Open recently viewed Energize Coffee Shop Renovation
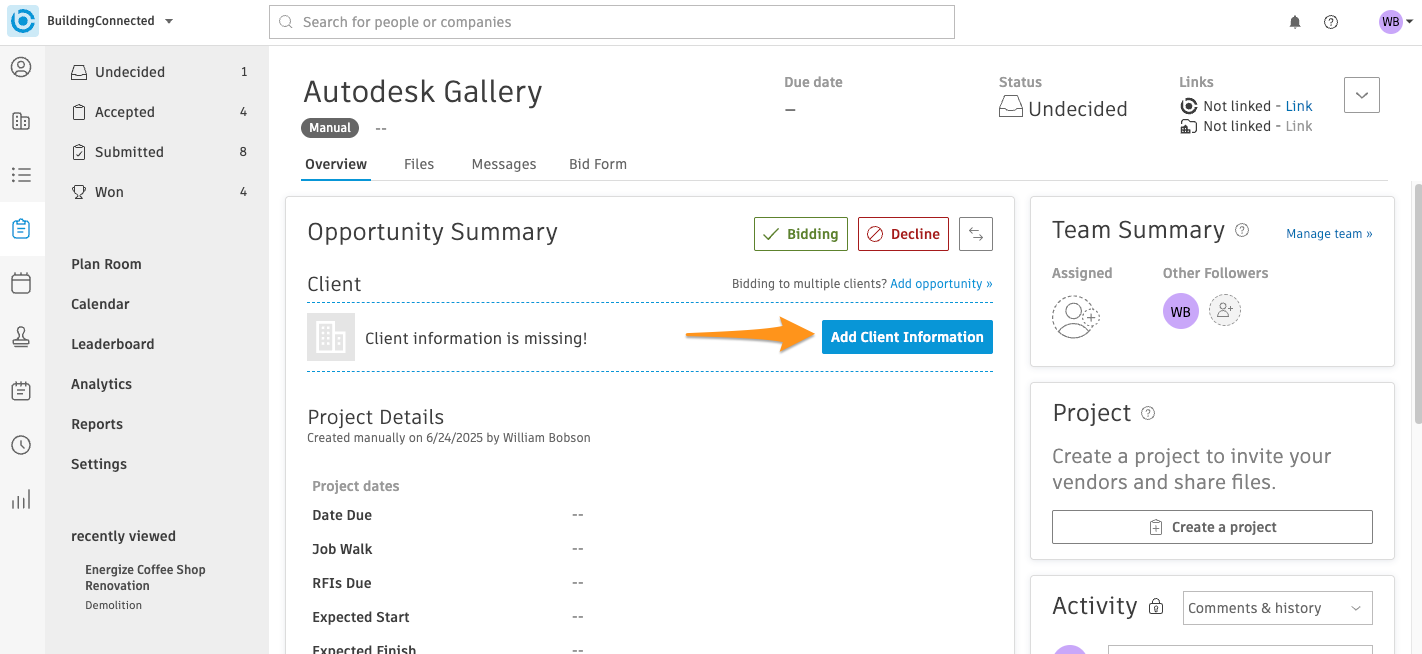The height and width of the screenshot is (654, 1422). click(x=145, y=577)
